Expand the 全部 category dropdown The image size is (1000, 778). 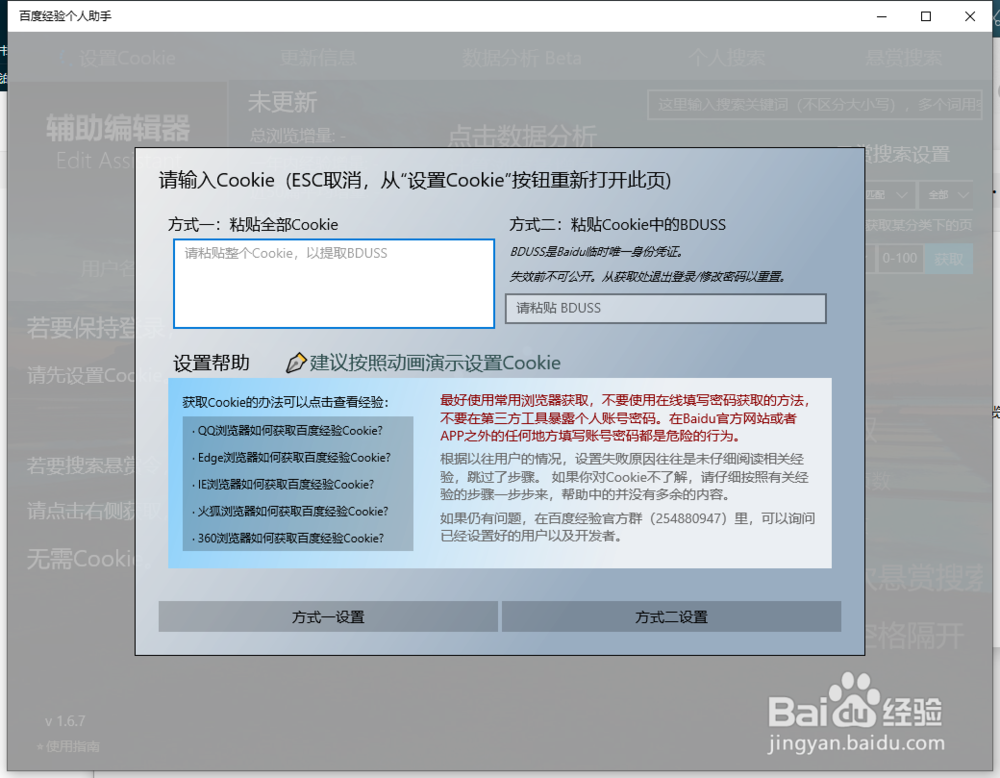click(x=944, y=195)
